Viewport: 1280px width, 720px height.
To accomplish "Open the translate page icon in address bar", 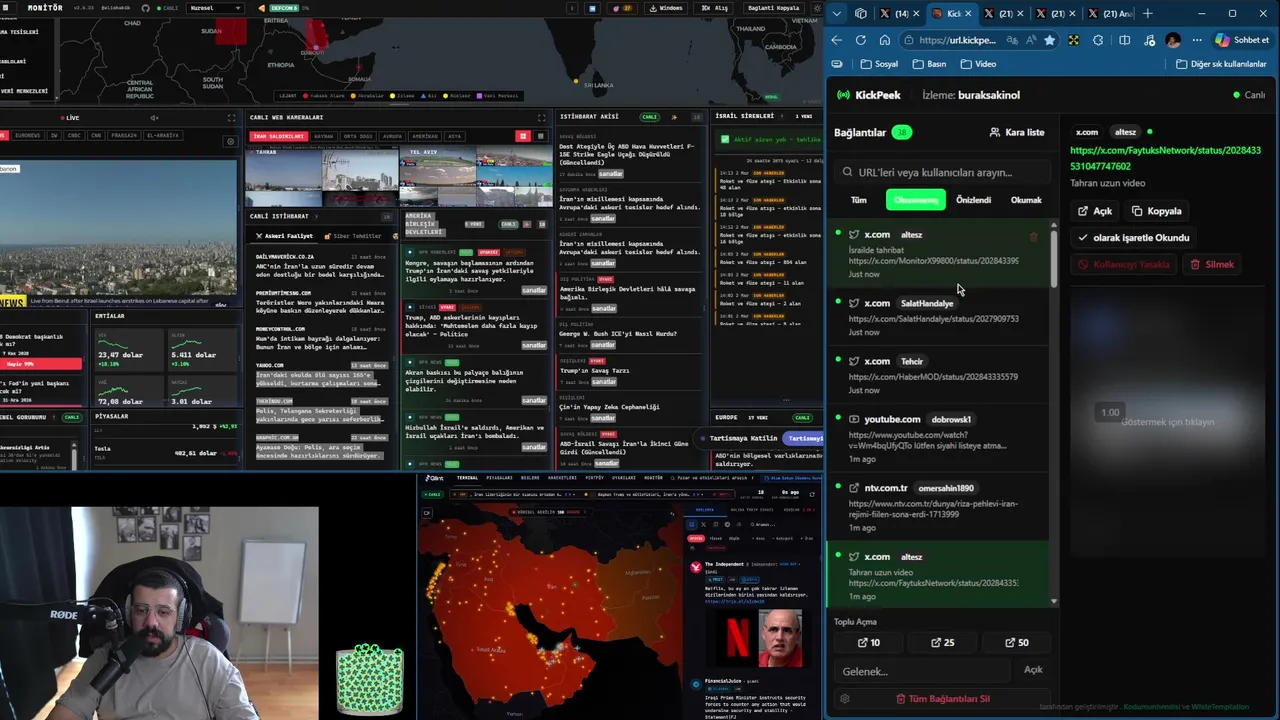I will pos(1013,40).
